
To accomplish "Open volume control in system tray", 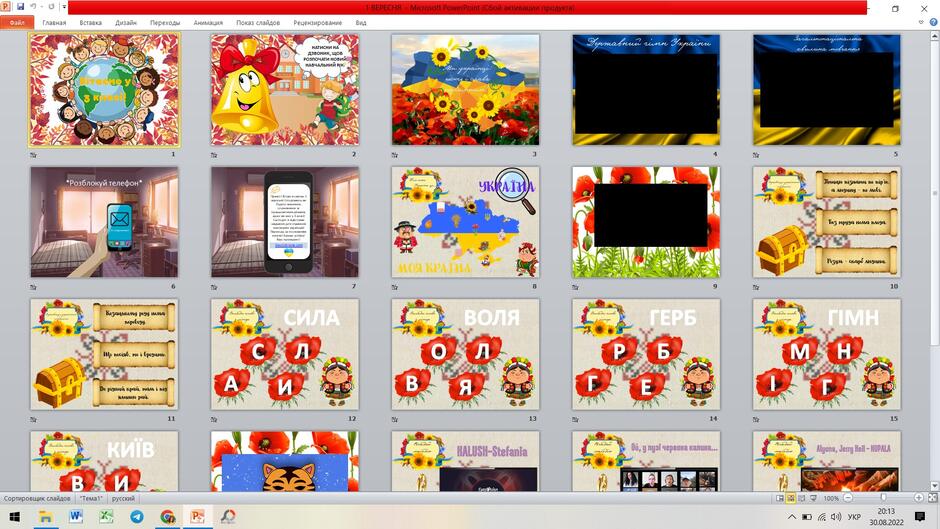I will [836, 517].
